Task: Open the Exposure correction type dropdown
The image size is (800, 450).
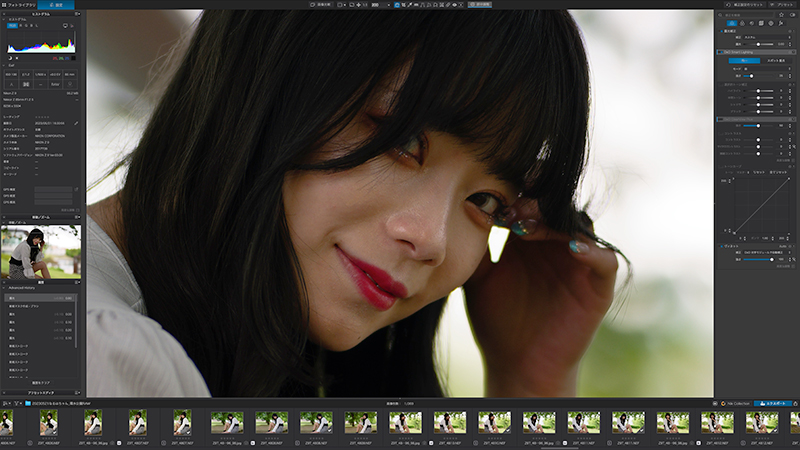Action: (x=767, y=37)
